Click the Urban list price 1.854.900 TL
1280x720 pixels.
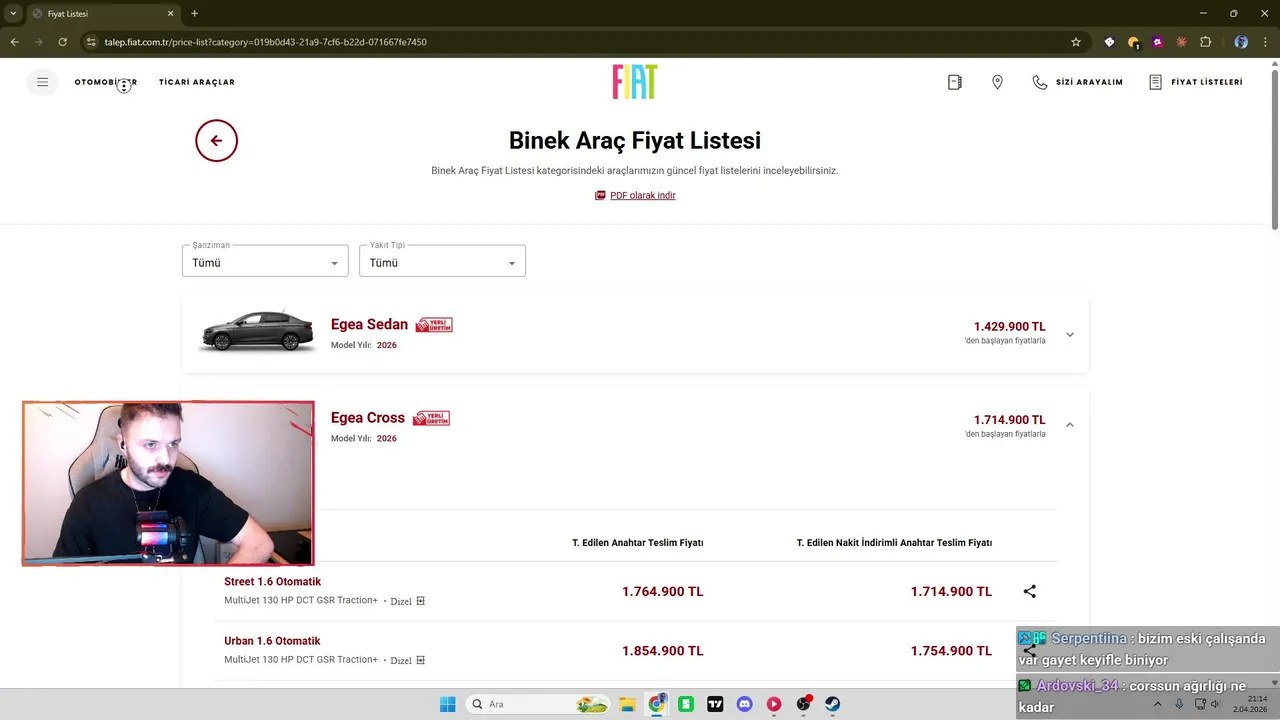(x=662, y=651)
